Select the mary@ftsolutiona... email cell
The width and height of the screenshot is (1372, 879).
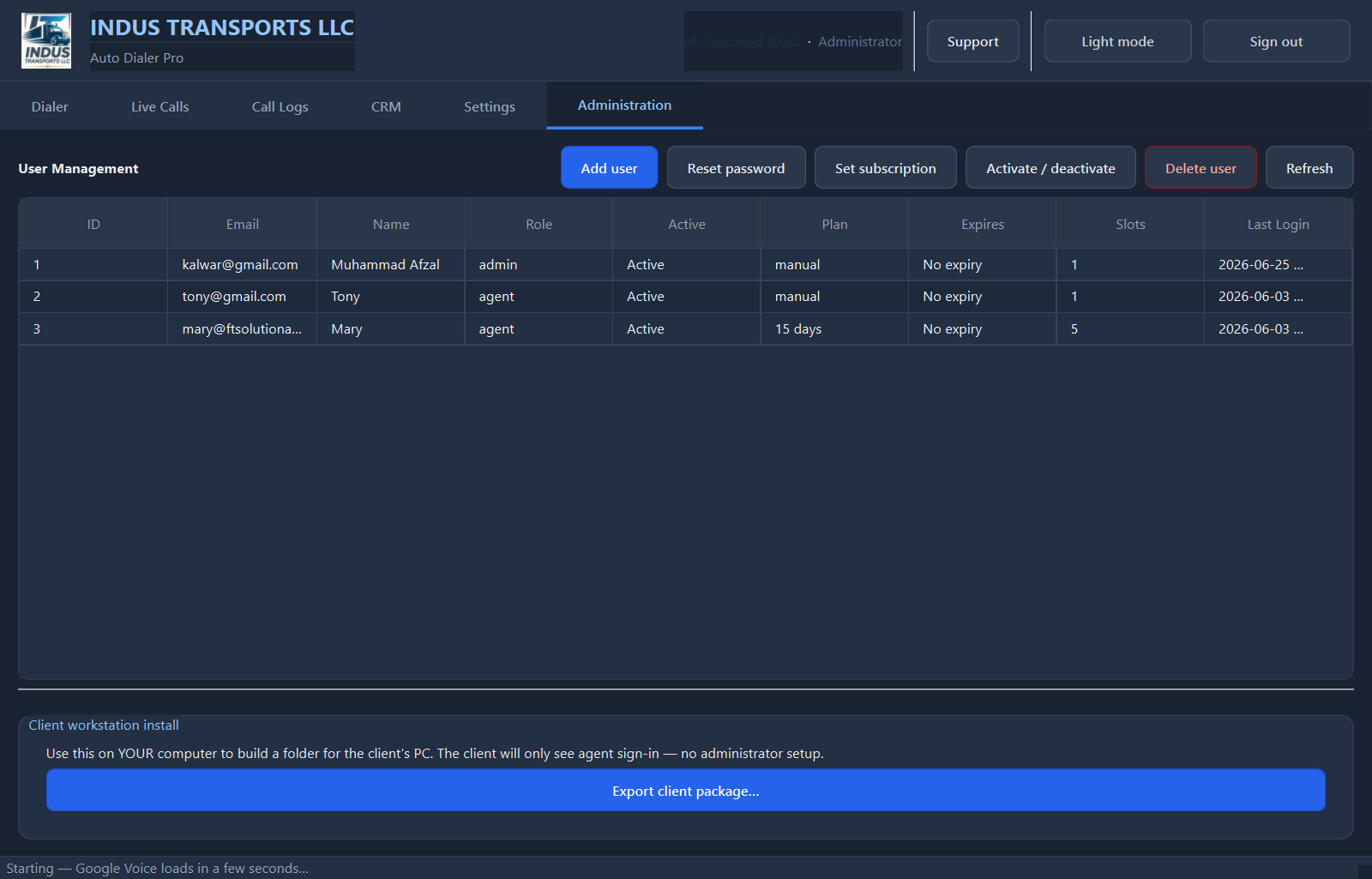pos(243,328)
